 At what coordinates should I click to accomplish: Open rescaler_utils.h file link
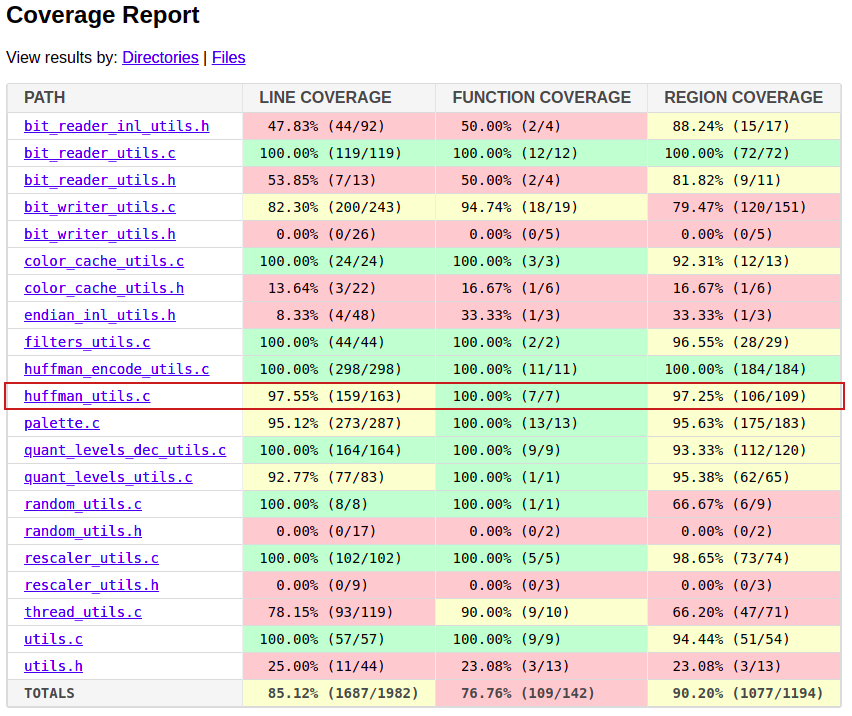click(91, 585)
